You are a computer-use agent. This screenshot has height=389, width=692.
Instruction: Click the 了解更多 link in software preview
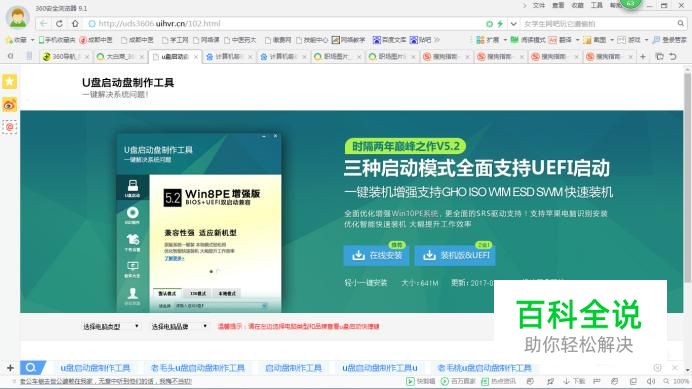[x=174, y=258]
